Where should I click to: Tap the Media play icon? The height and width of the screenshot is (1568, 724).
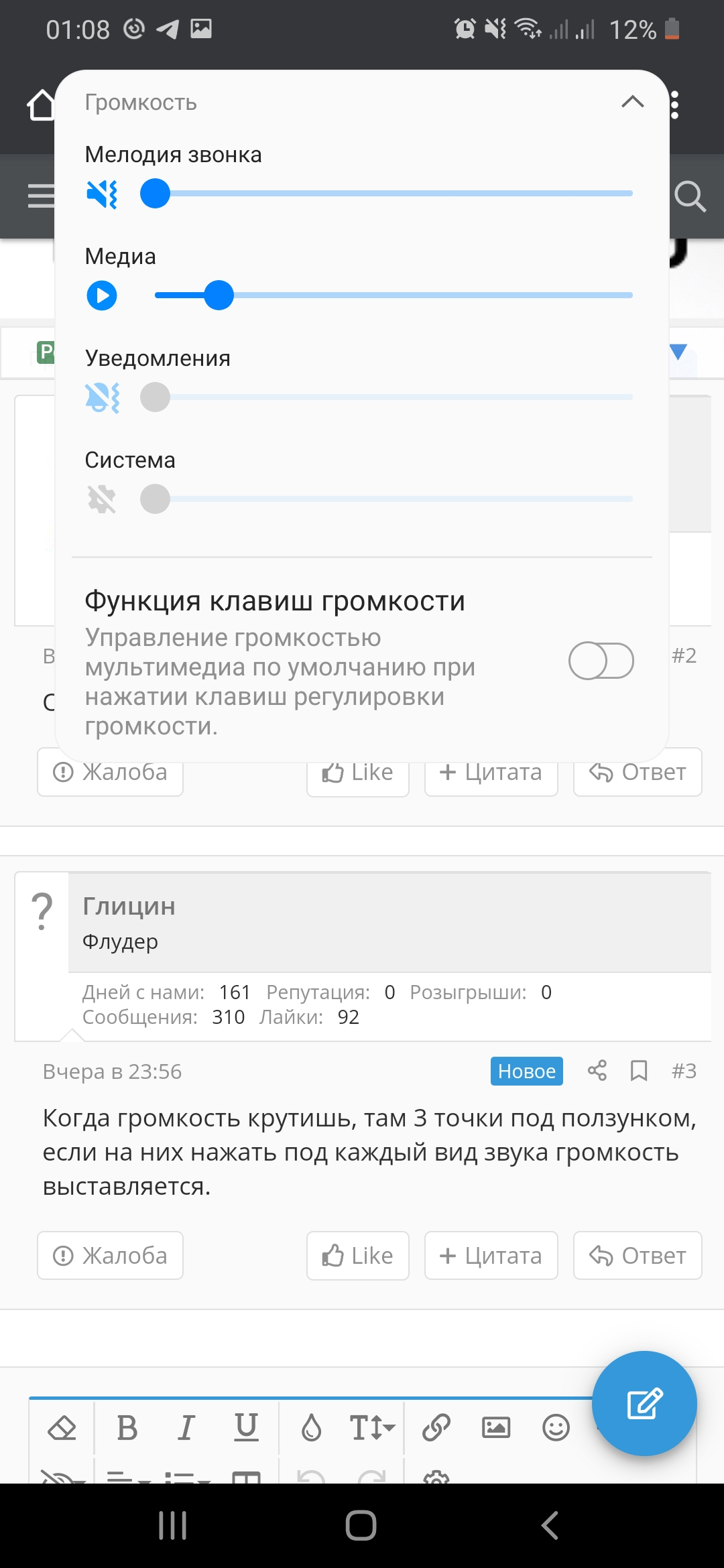[102, 296]
